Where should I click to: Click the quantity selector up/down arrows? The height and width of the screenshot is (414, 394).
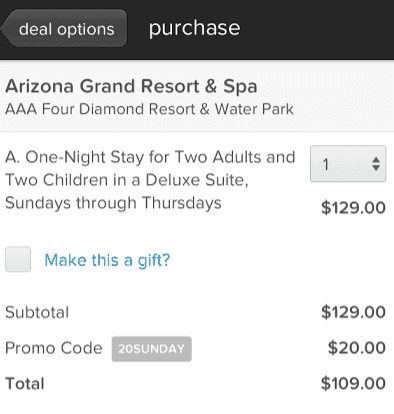(376, 164)
